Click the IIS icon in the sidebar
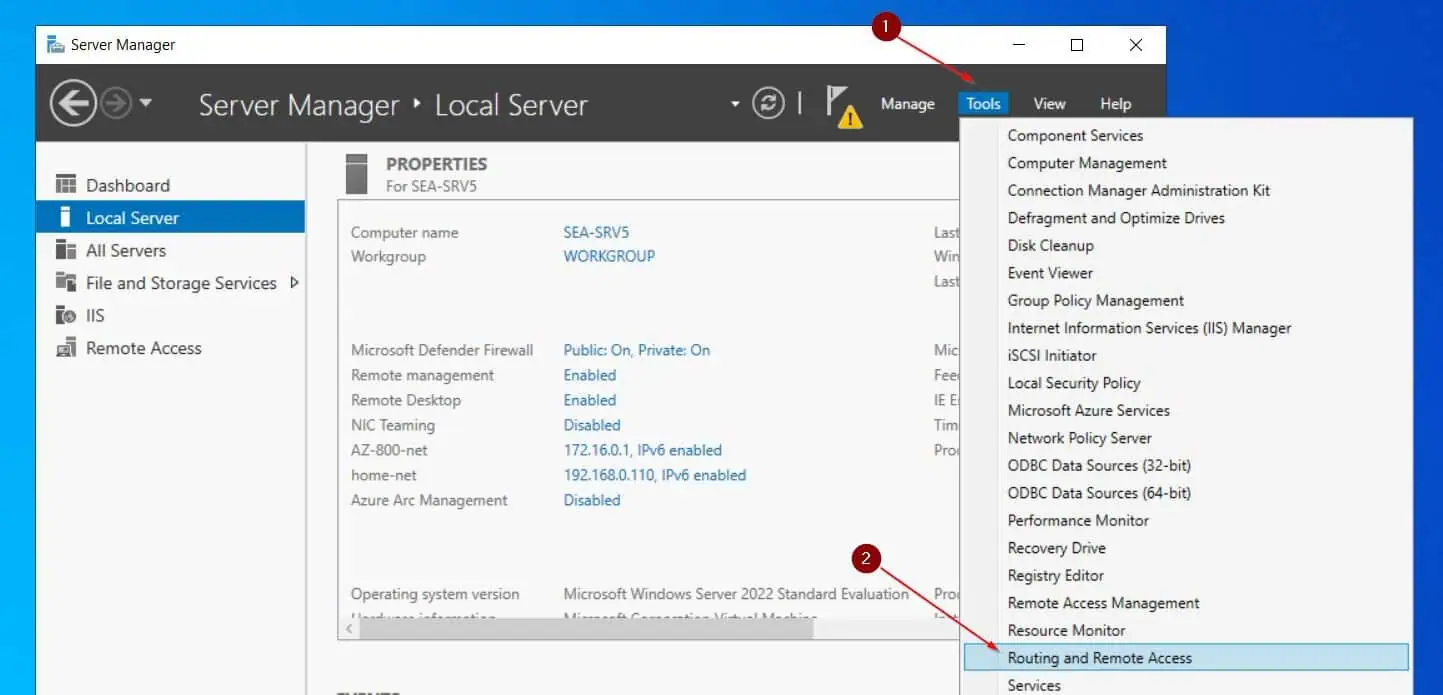The height and width of the screenshot is (695, 1443). pyautogui.click(x=66, y=315)
